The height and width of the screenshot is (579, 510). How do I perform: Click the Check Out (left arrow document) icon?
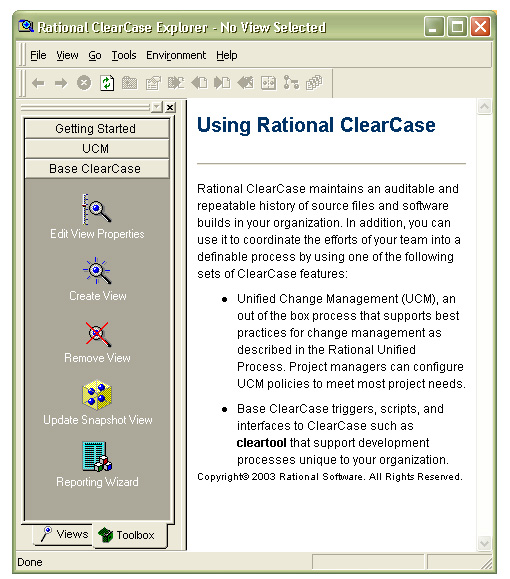pos(199,83)
